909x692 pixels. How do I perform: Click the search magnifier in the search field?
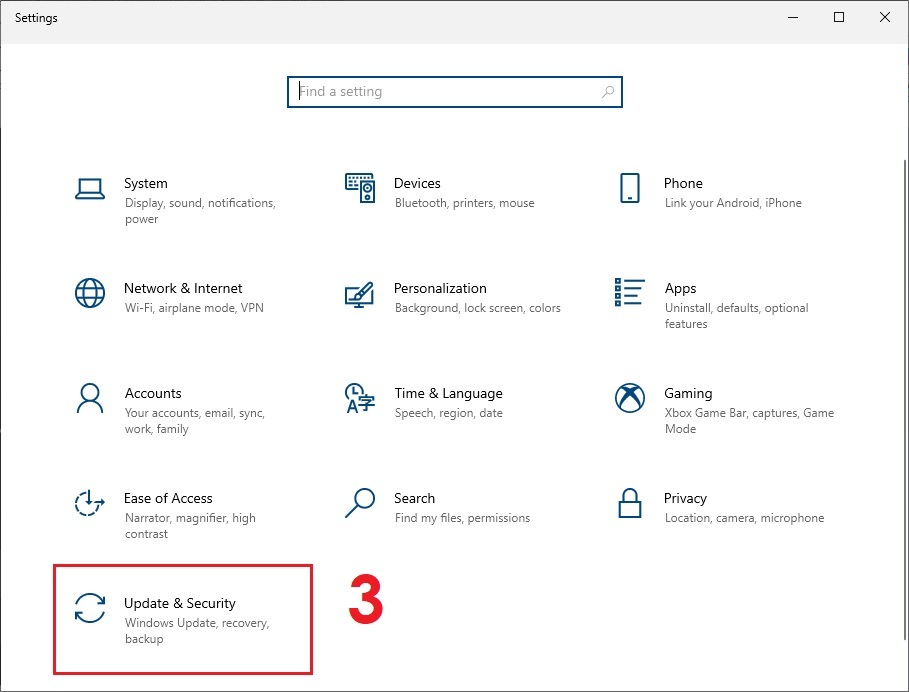608,91
